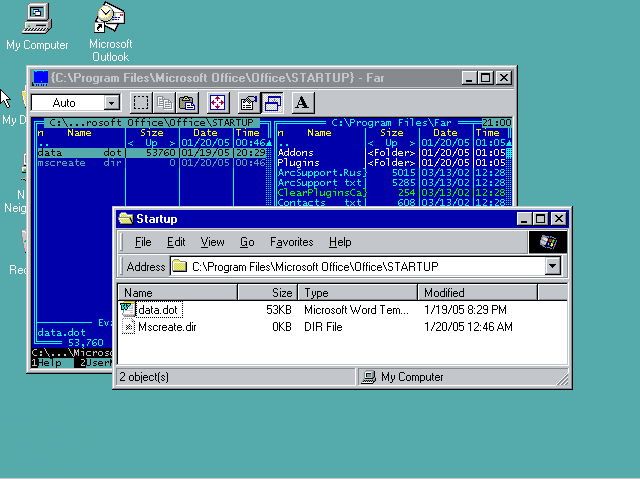Viewport: 640px width, 480px height.
Task: Maximize the Startup window
Action: click(x=541, y=219)
